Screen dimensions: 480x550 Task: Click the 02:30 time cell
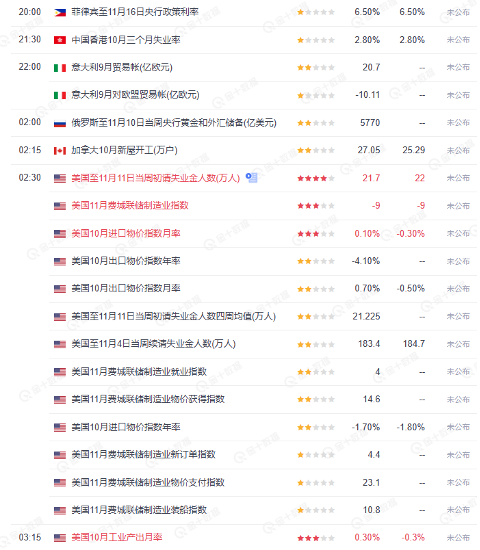[30, 178]
